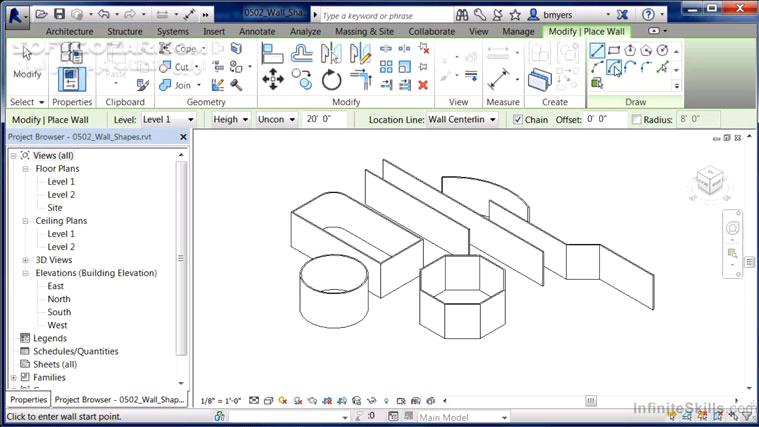Open the Annotate ribbon tab

(x=257, y=31)
